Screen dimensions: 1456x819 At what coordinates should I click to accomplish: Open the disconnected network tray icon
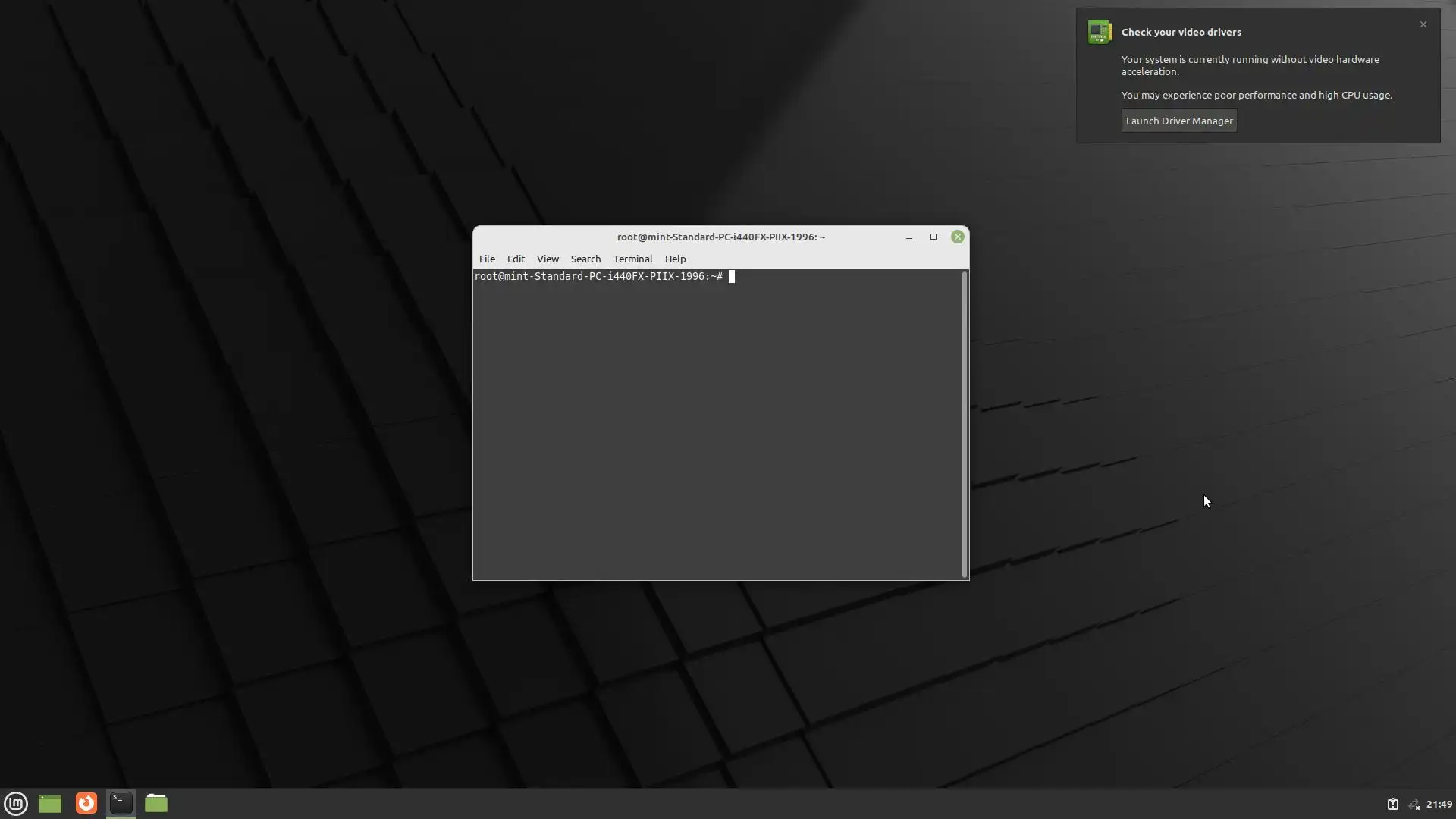(1414, 805)
